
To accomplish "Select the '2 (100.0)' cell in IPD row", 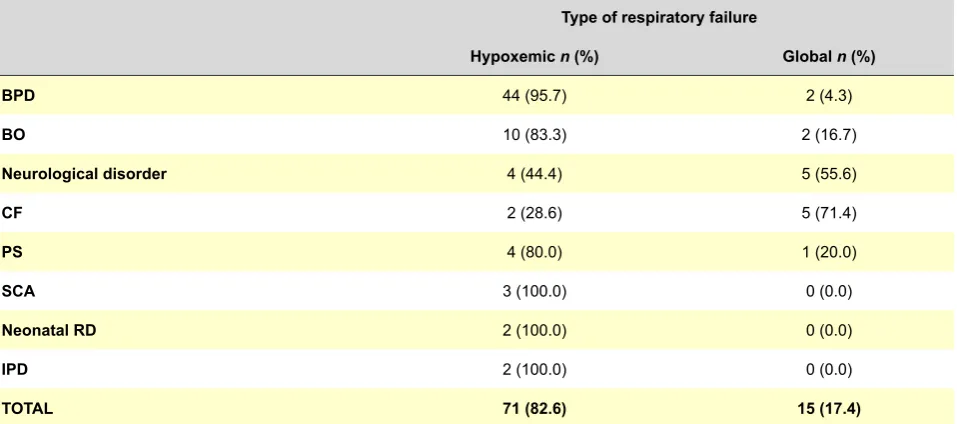I will (534, 369).
